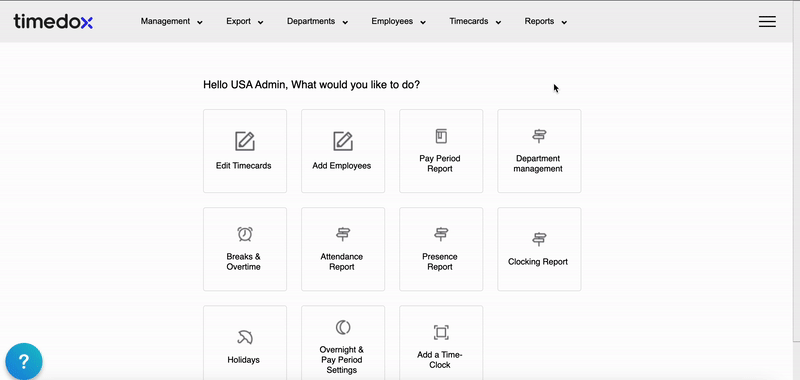
Task: Expand the Reports dropdown arrow
Action: [x=564, y=22]
